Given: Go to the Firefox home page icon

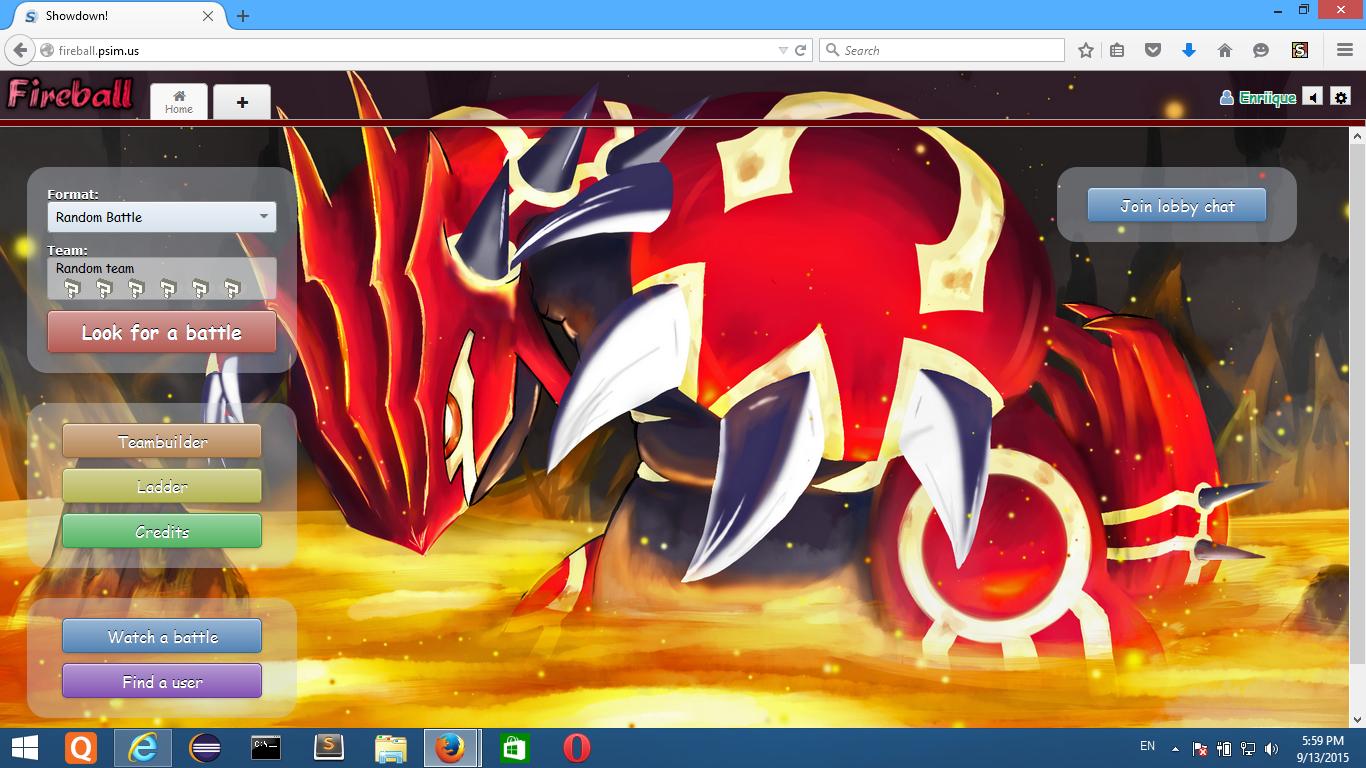Looking at the screenshot, I should coord(1224,50).
